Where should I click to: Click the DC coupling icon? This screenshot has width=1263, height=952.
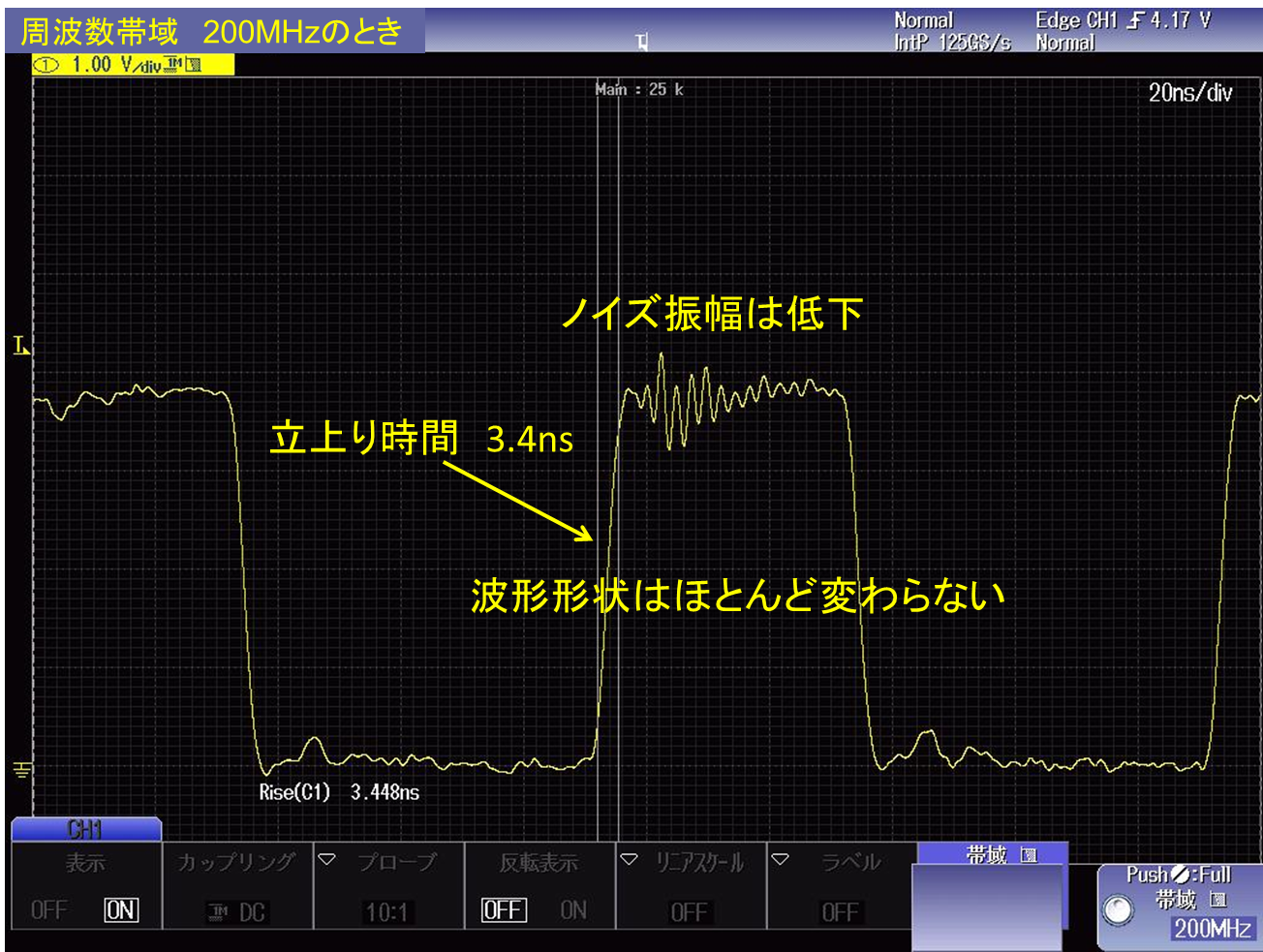pyautogui.click(x=219, y=911)
